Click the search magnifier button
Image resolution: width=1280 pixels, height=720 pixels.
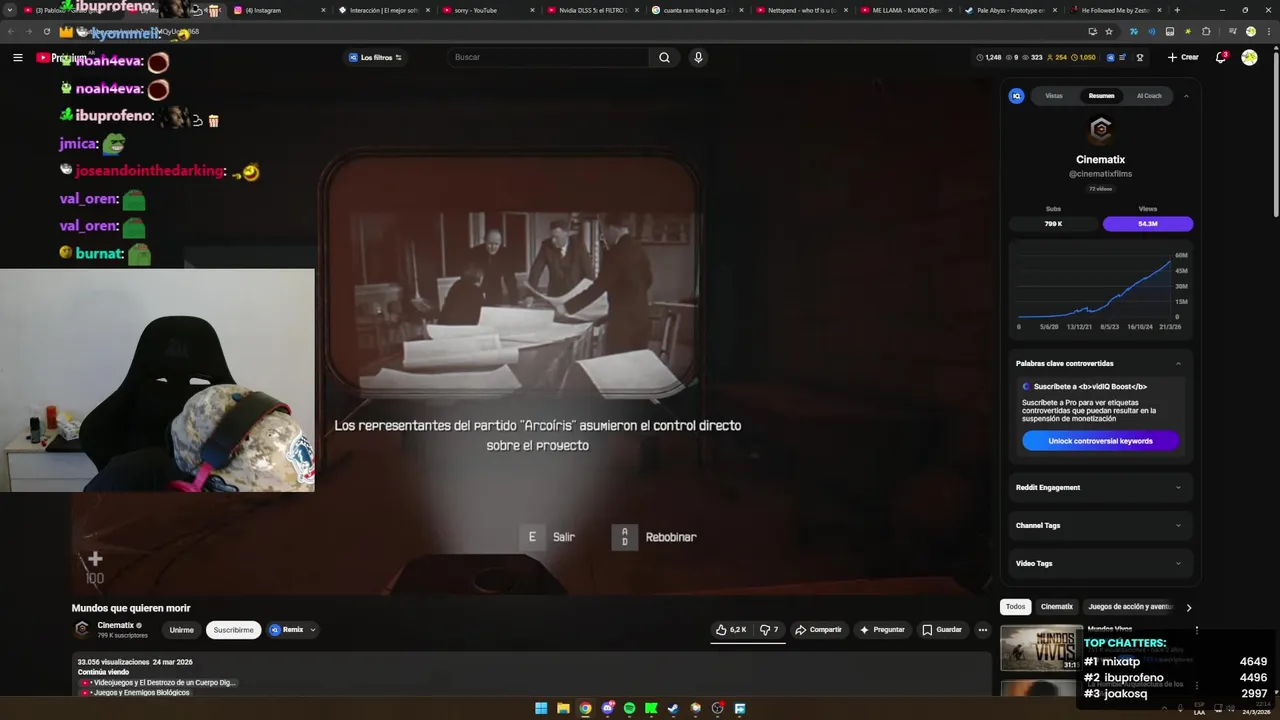tap(664, 58)
